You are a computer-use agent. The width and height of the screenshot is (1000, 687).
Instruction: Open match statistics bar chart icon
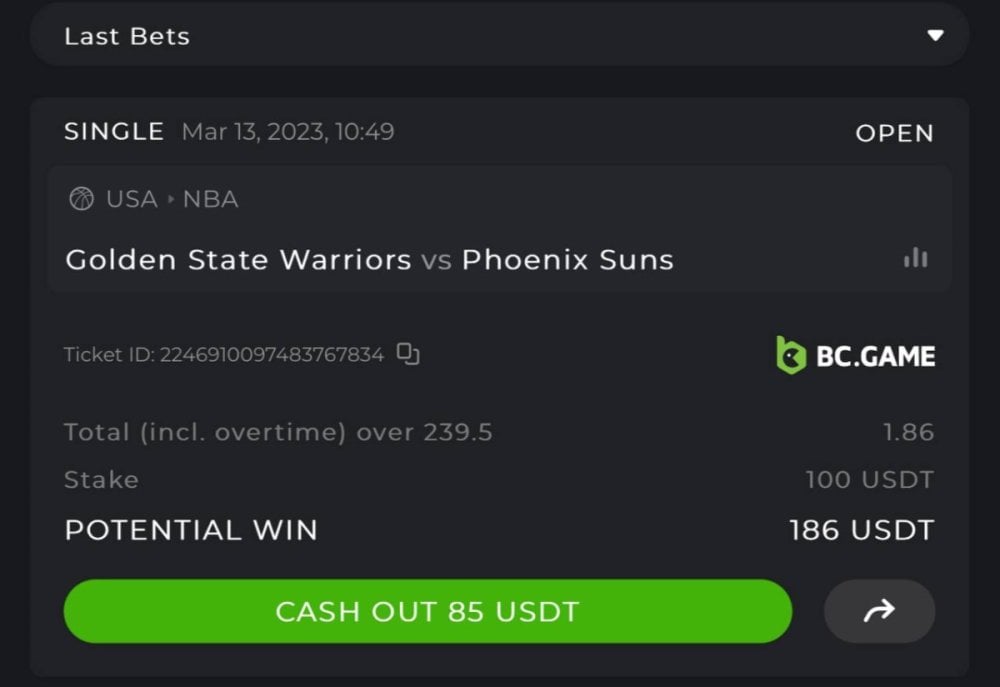915,258
